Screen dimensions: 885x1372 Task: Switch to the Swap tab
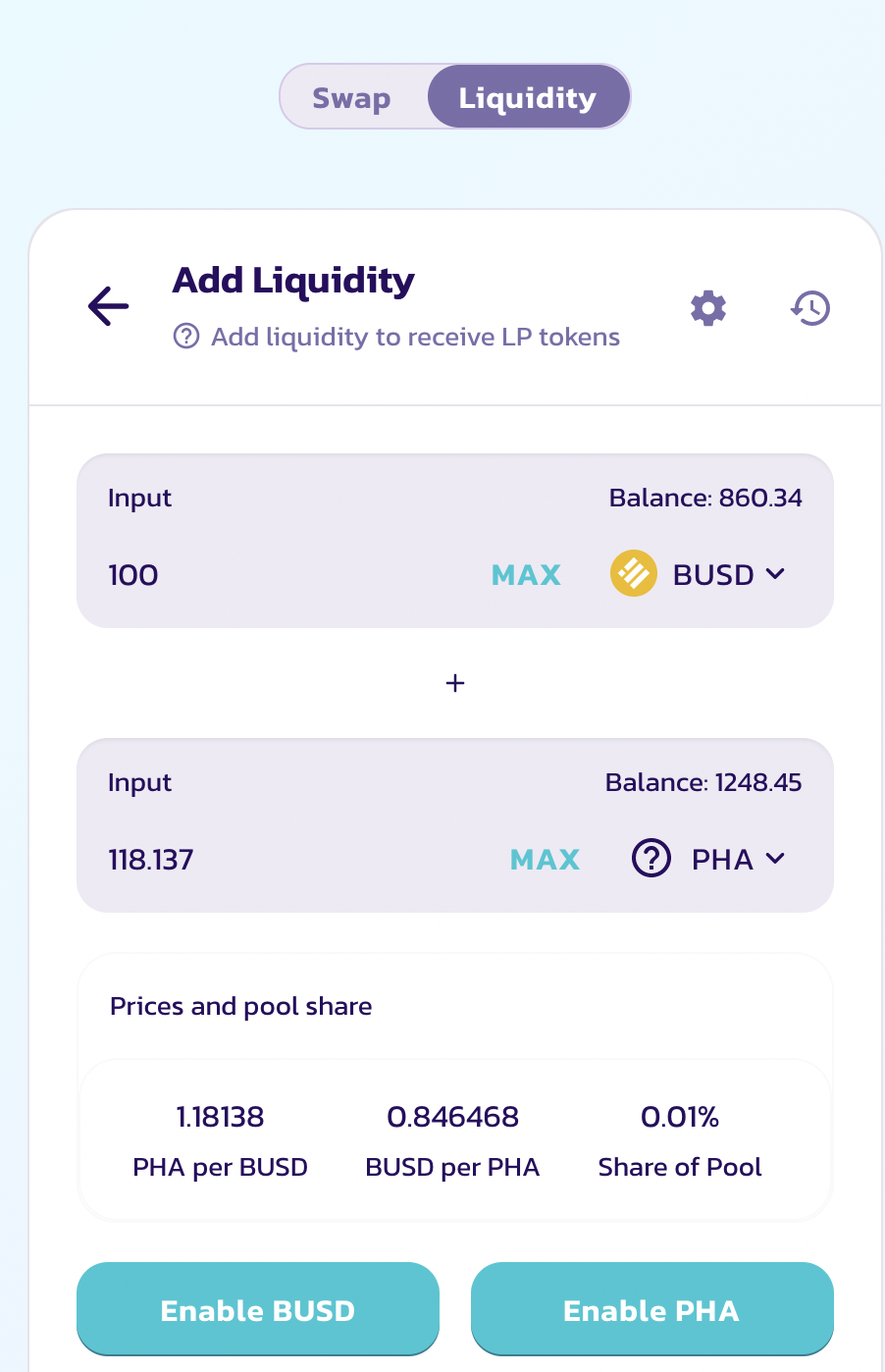click(351, 98)
